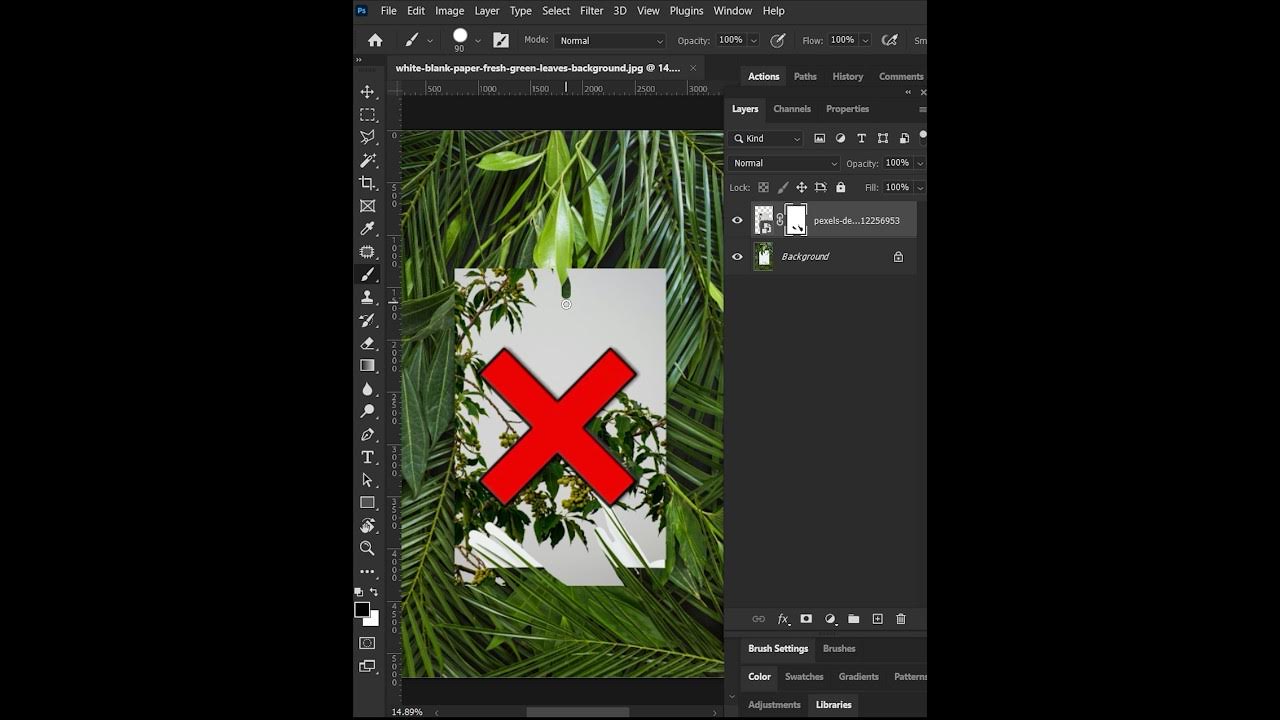Open the layer blend mode Normal dropdown
Screen dimensions: 1280x720
coord(785,163)
